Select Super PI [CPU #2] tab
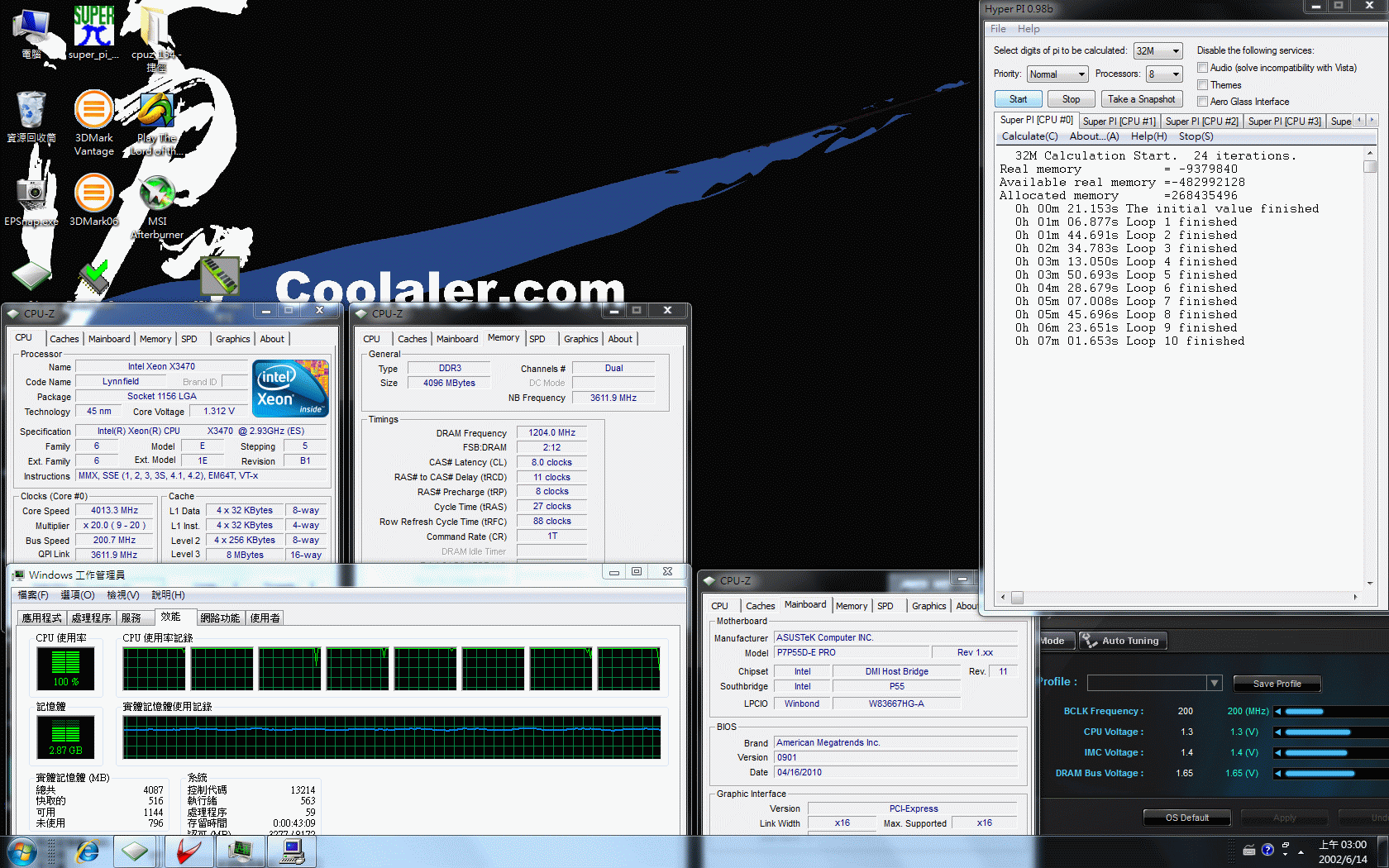This screenshot has height=868, width=1389. pyautogui.click(x=1202, y=122)
